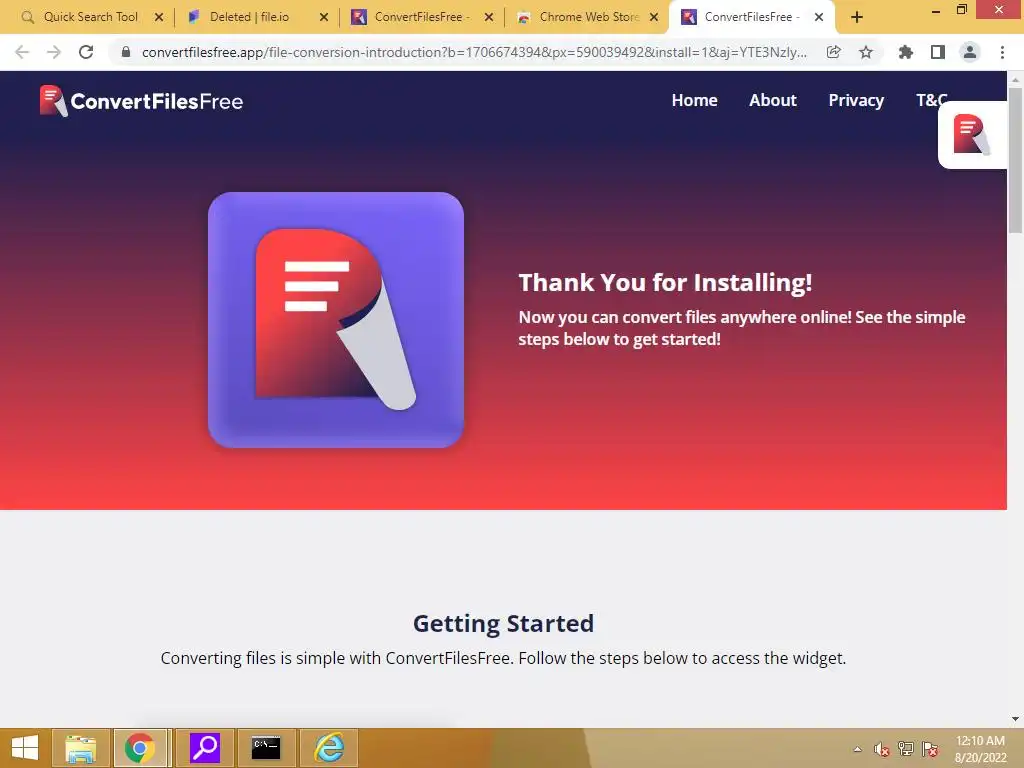This screenshot has height=768, width=1024.
Task: Switch to Chrome Web Store tab
Action: tap(577, 17)
